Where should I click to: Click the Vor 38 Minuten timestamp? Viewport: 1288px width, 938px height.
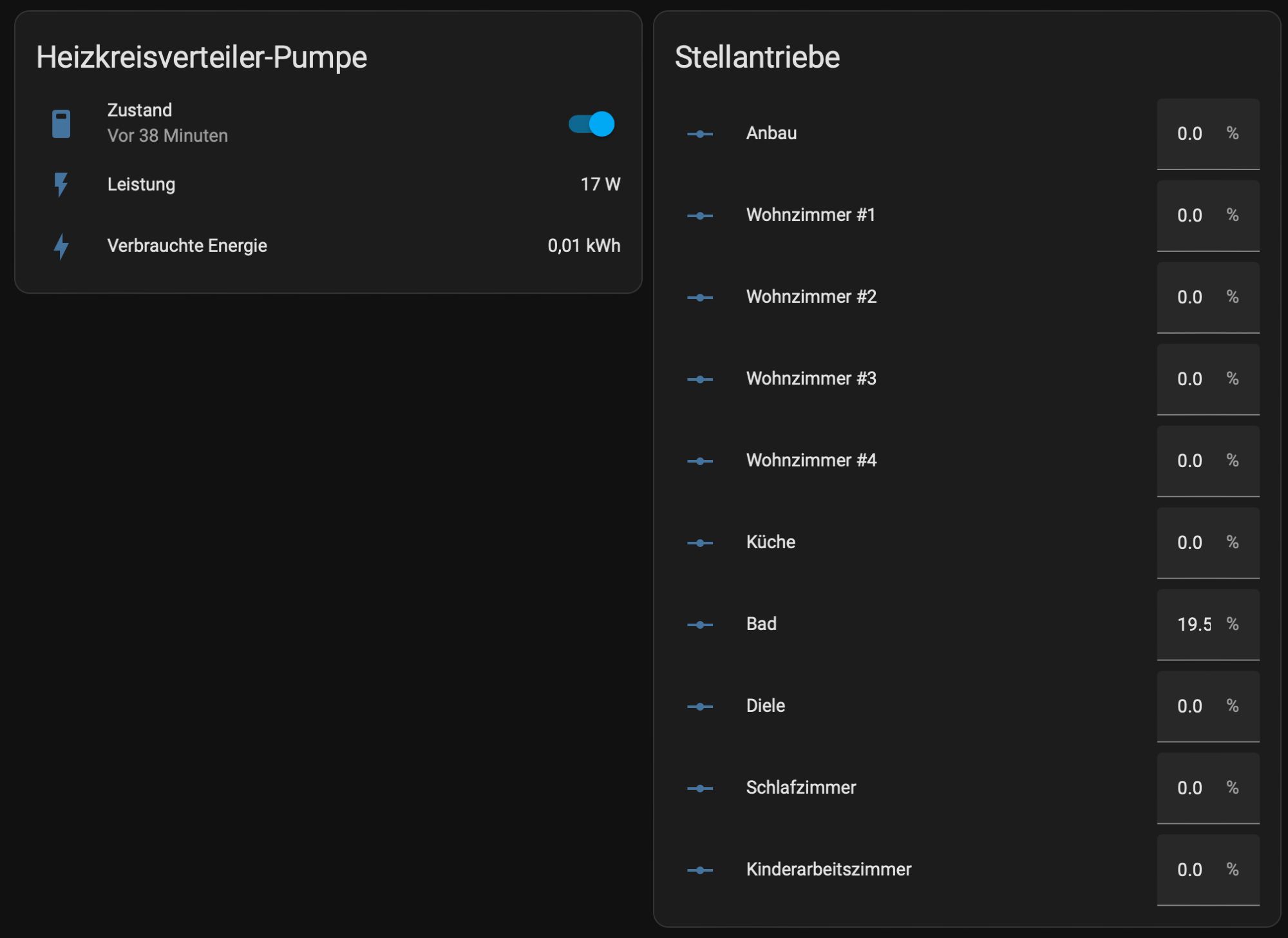(x=167, y=136)
